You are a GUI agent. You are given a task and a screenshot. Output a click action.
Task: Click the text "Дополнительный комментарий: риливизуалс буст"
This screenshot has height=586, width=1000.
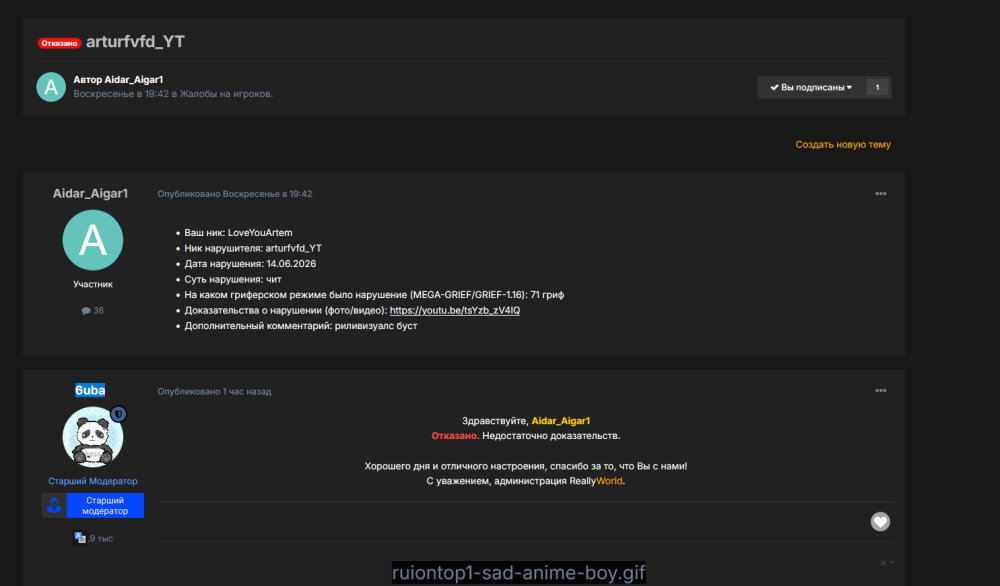(301, 326)
